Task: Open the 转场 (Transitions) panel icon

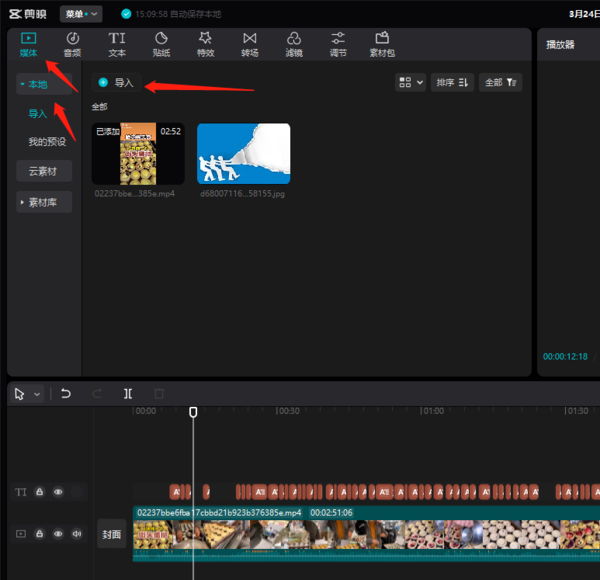Action: [x=249, y=44]
